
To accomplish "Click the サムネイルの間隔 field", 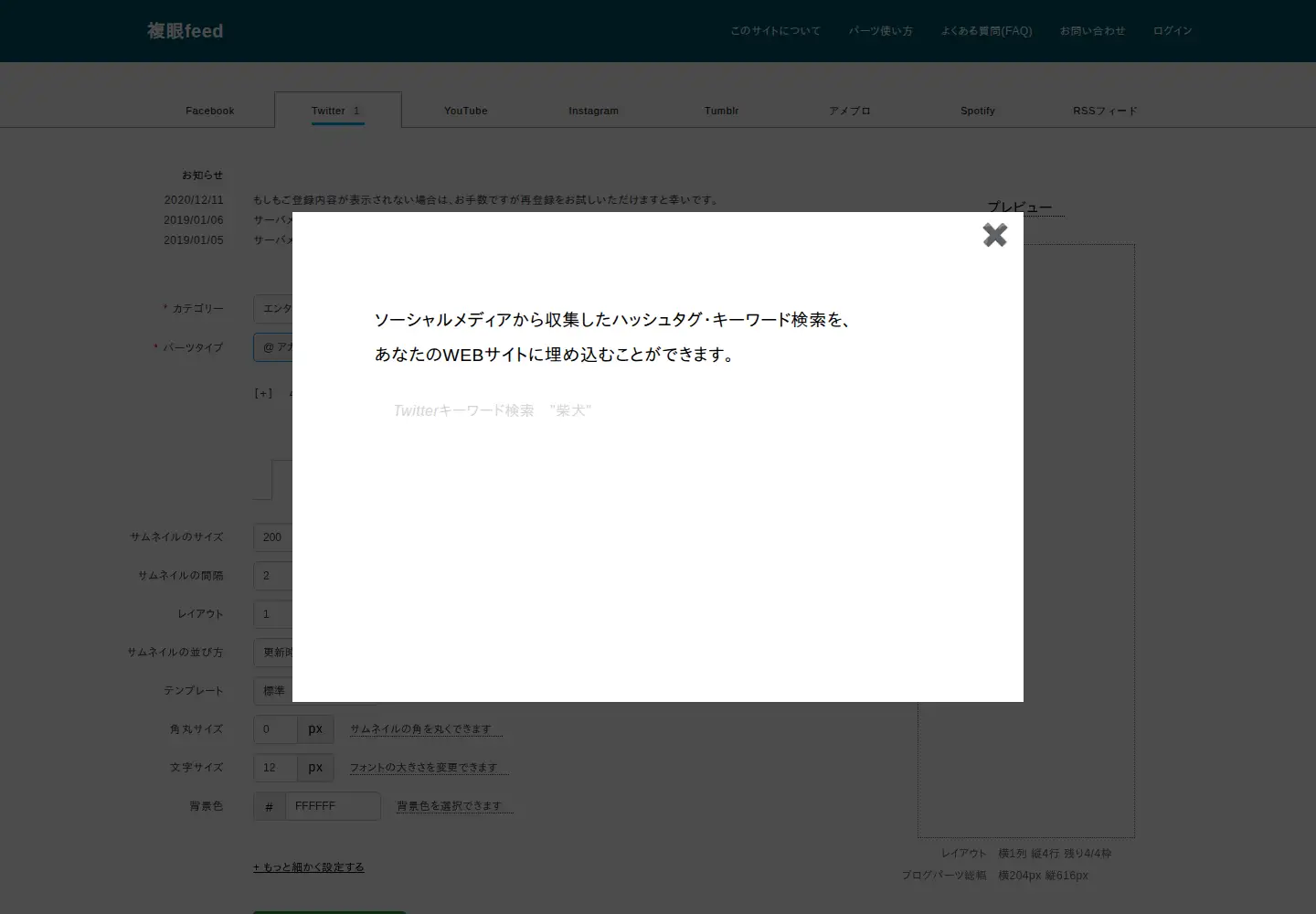I will pyautogui.click(x=273, y=576).
